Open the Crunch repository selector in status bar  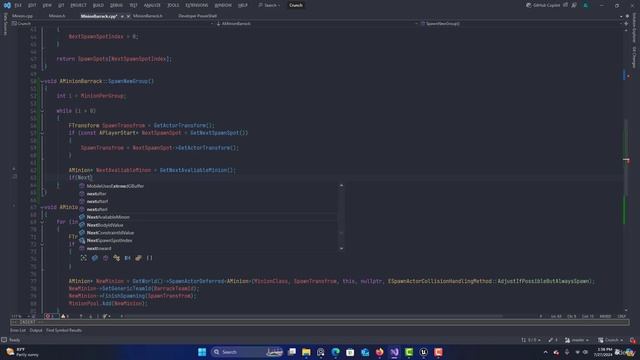pyautogui.click(x=611, y=340)
